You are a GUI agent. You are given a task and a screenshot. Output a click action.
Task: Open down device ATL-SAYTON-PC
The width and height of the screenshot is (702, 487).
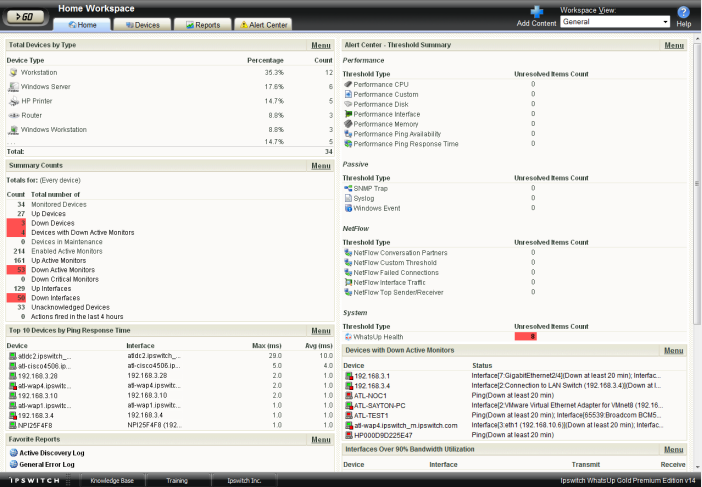[380, 406]
